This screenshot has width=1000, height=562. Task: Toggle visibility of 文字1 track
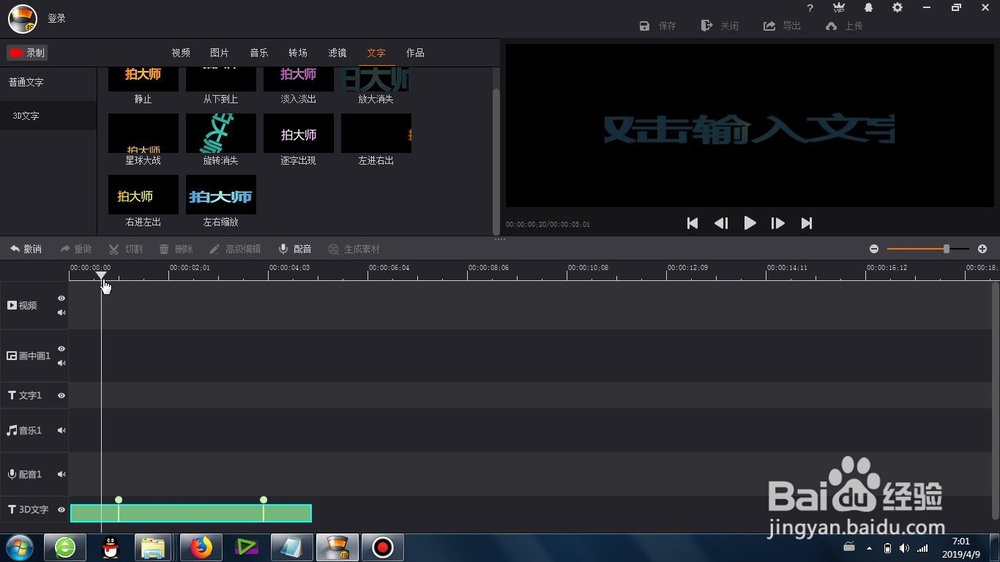[x=61, y=396]
